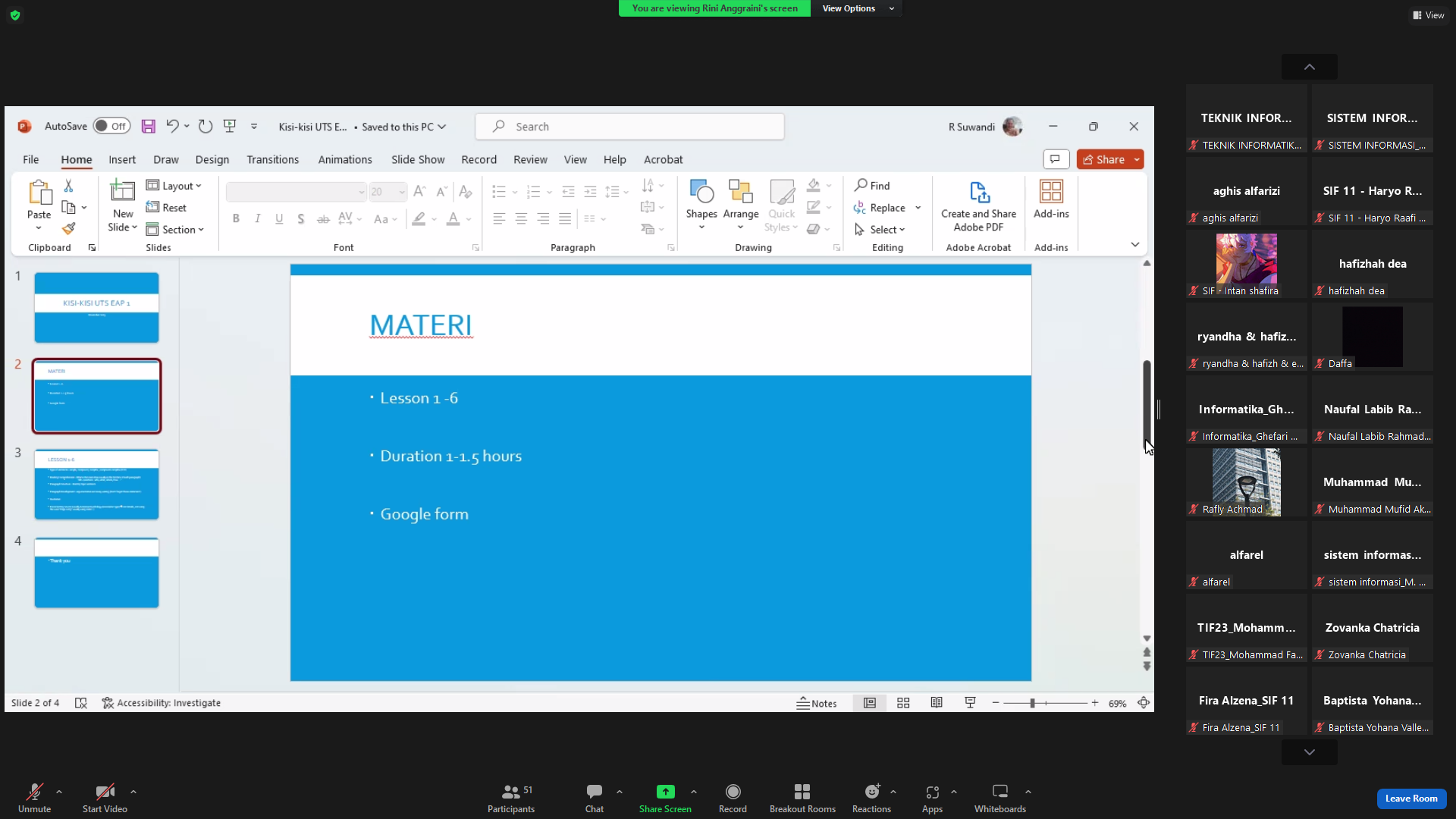Center-align the paragraph text
This screenshot has width=1456, height=819.
[x=521, y=219]
